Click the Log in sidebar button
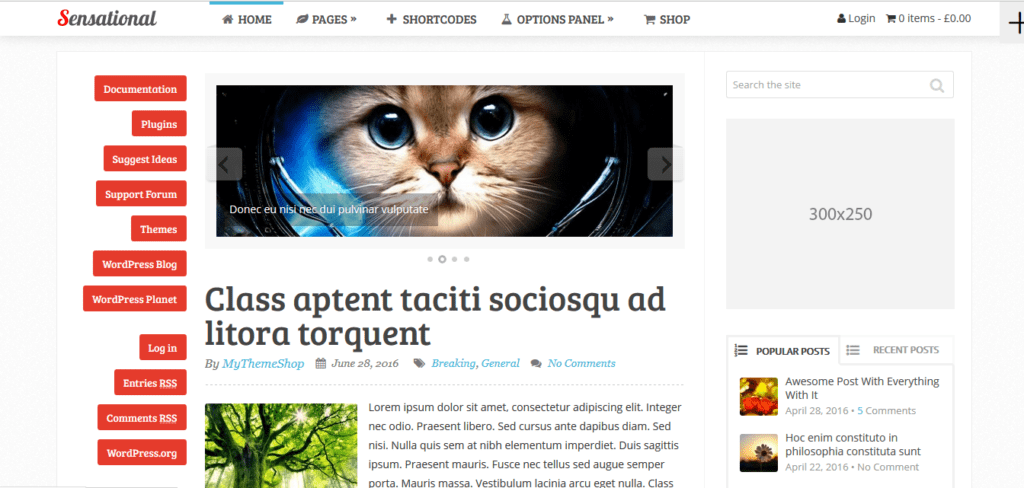This screenshot has height=488, width=1024. (x=163, y=348)
